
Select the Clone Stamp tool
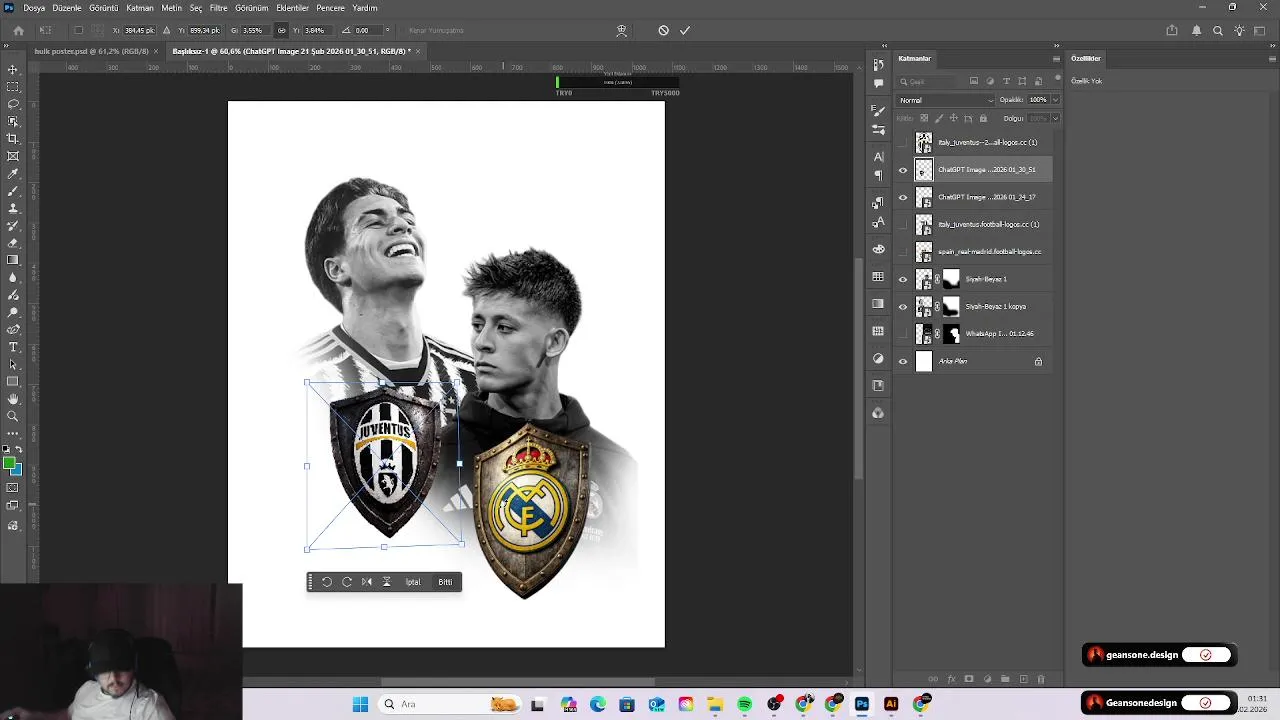tap(13, 208)
